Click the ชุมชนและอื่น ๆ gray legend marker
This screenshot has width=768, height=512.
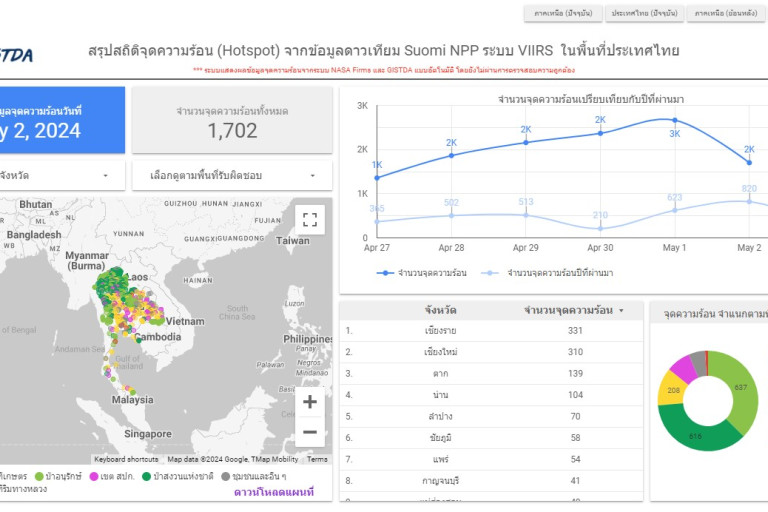[225, 477]
